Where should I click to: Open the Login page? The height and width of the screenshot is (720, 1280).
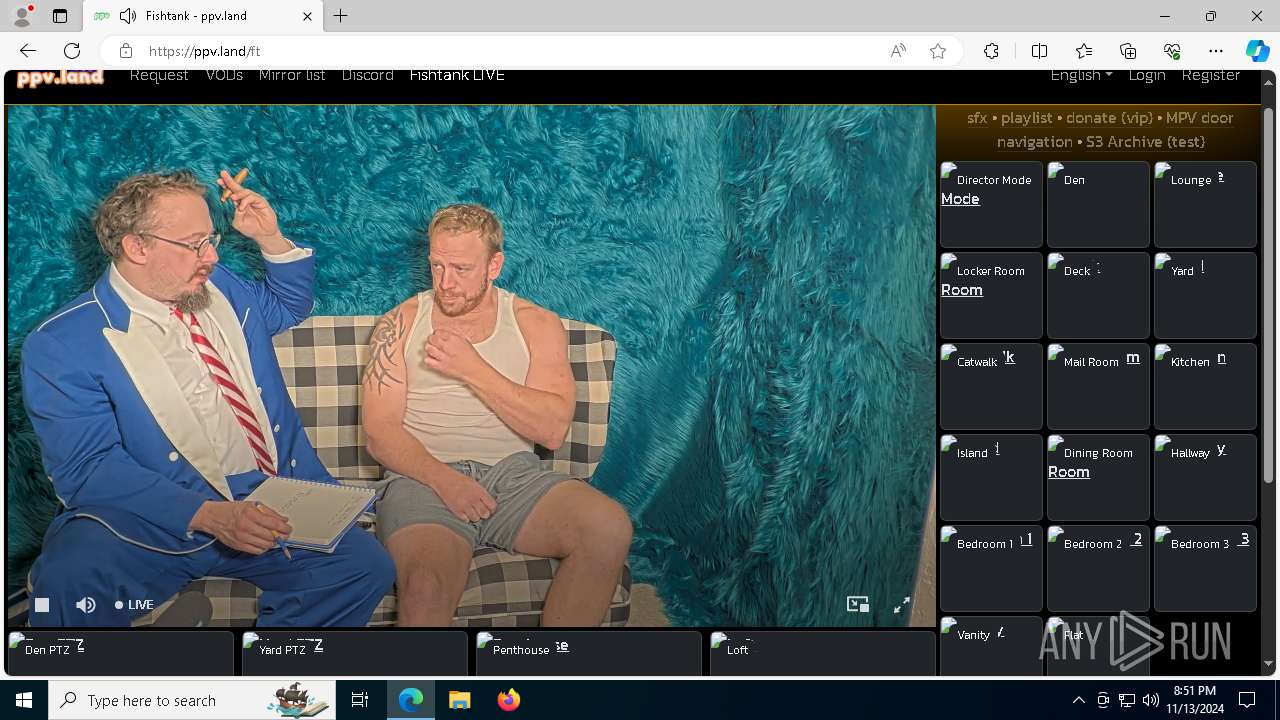pyautogui.click(x=1147, y=75)
